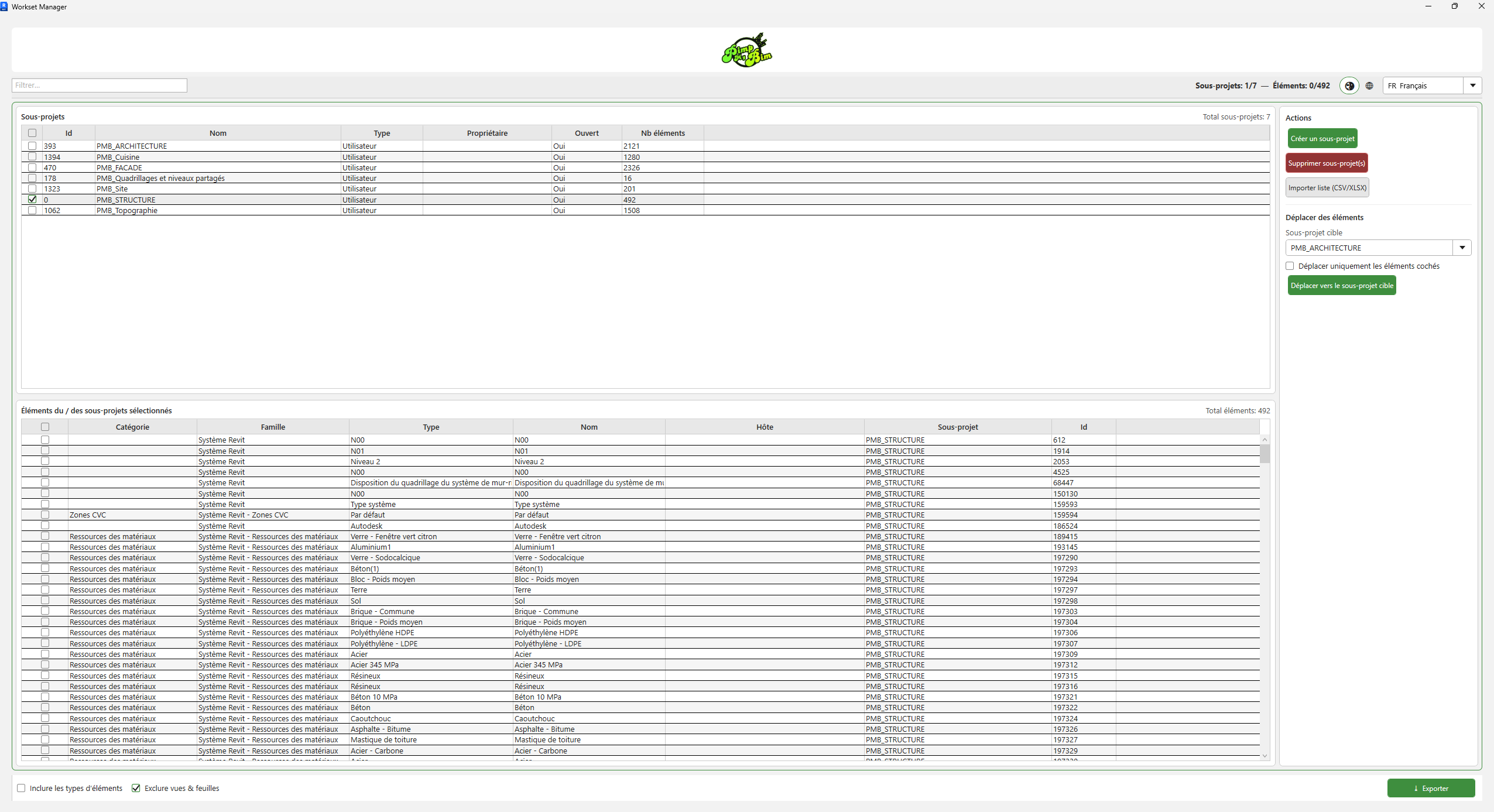Sort sous-projets by Ouvert column header

(x=587, y=133)
